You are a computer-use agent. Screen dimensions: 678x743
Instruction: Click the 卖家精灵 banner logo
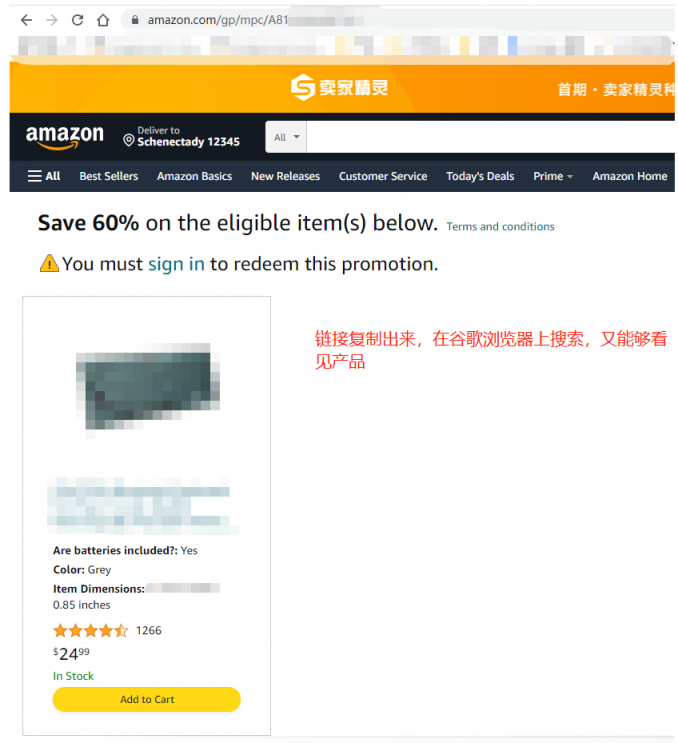339,88
